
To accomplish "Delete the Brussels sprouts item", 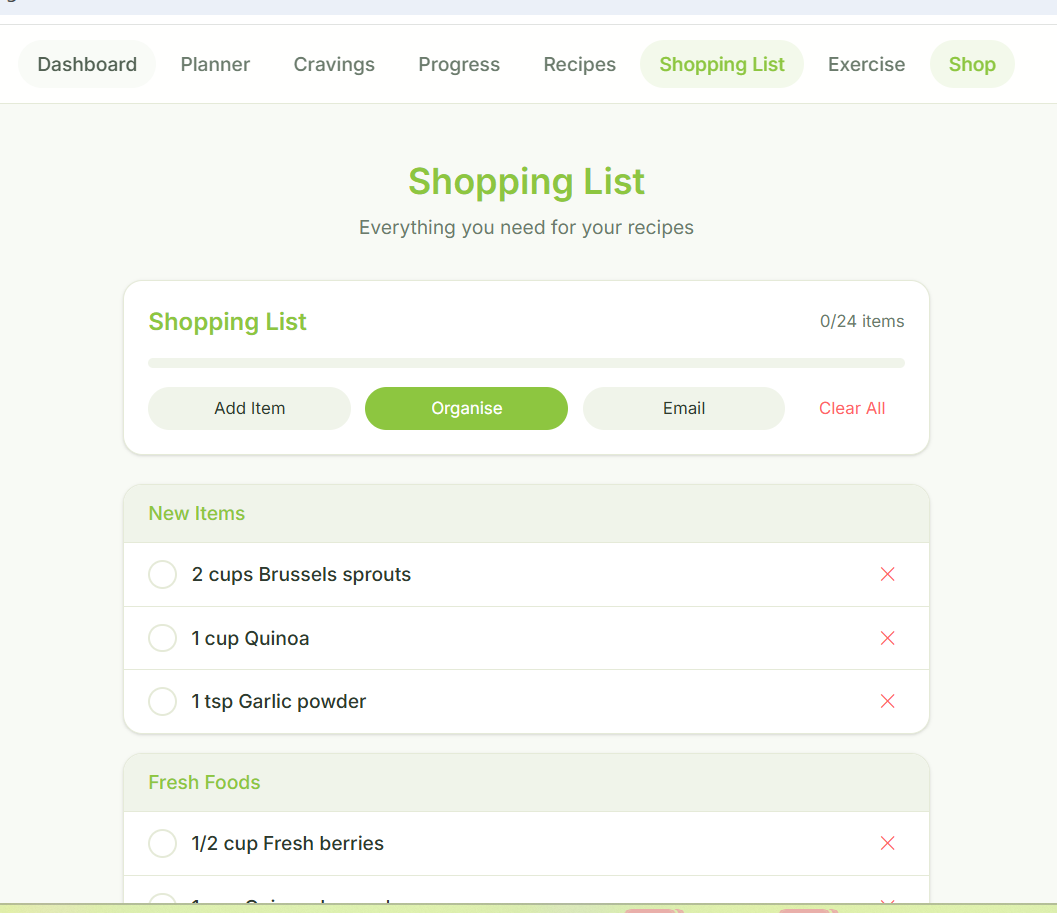I will pos(887,574).
